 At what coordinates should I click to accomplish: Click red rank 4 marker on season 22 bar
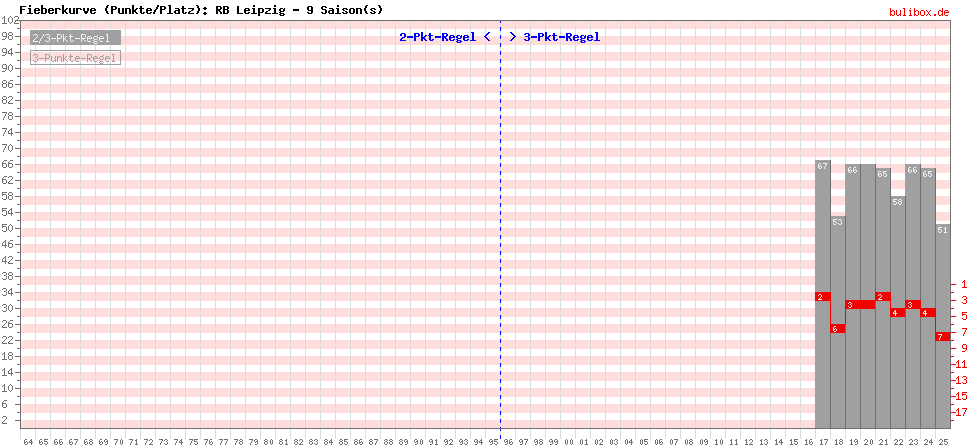[x=897, y=313]
